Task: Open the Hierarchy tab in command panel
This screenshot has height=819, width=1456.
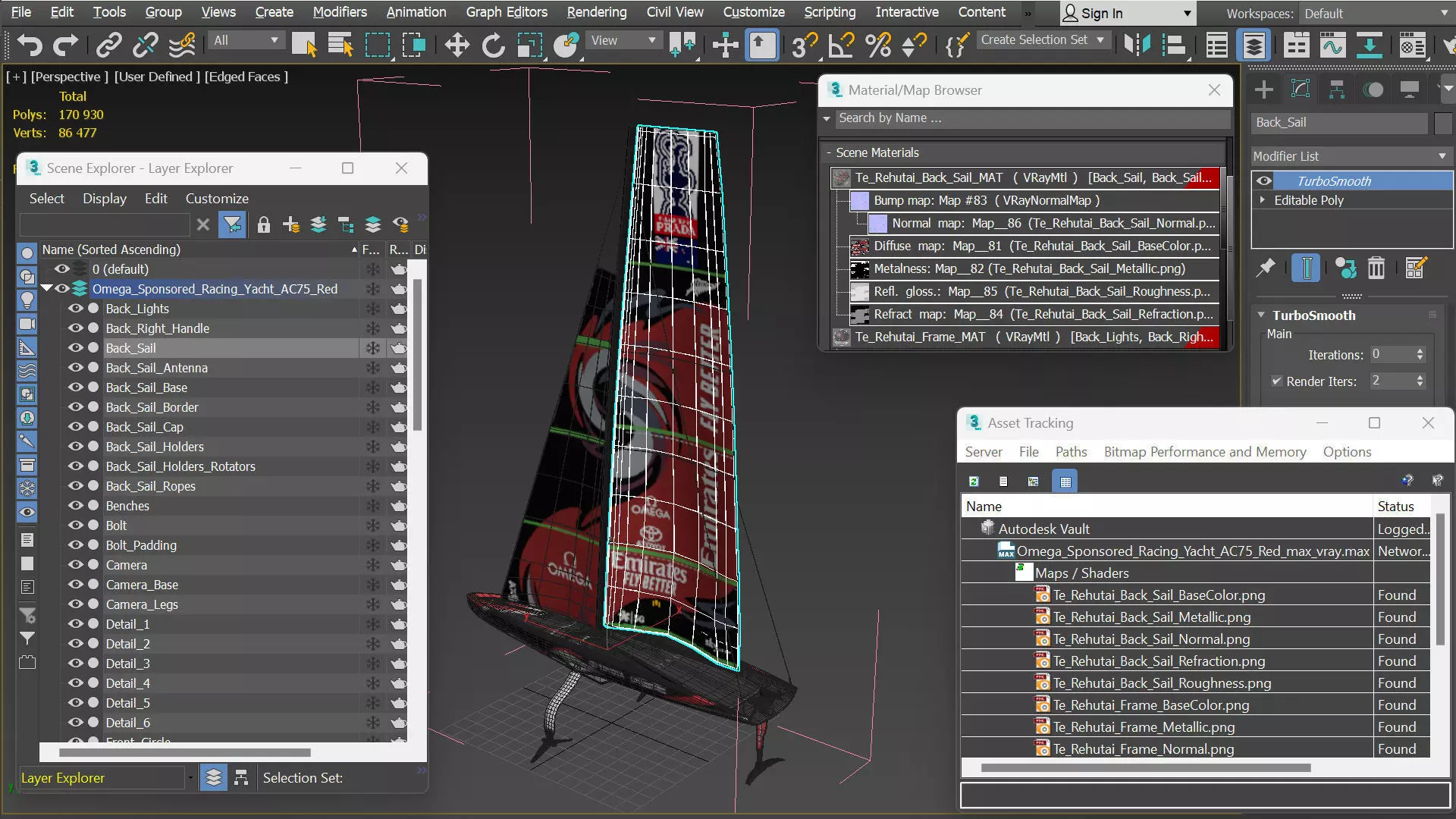Action: (x=1337, y=89)
